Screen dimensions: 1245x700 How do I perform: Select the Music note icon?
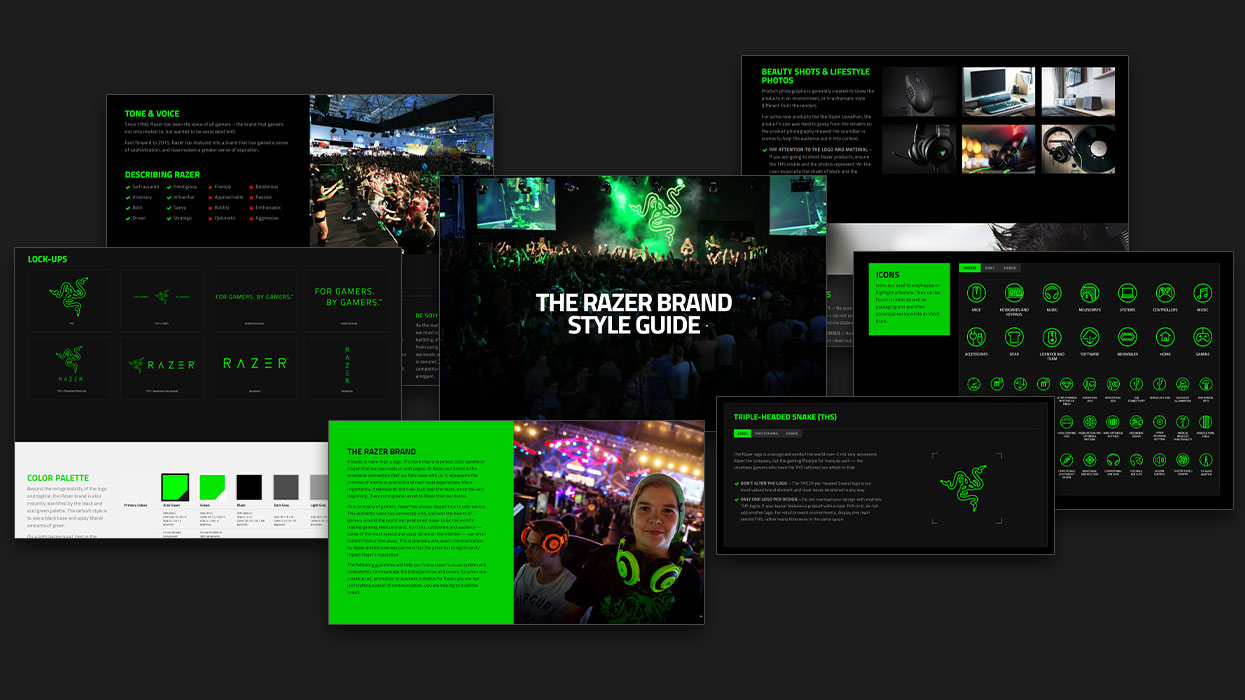[x=1202, y=293]
